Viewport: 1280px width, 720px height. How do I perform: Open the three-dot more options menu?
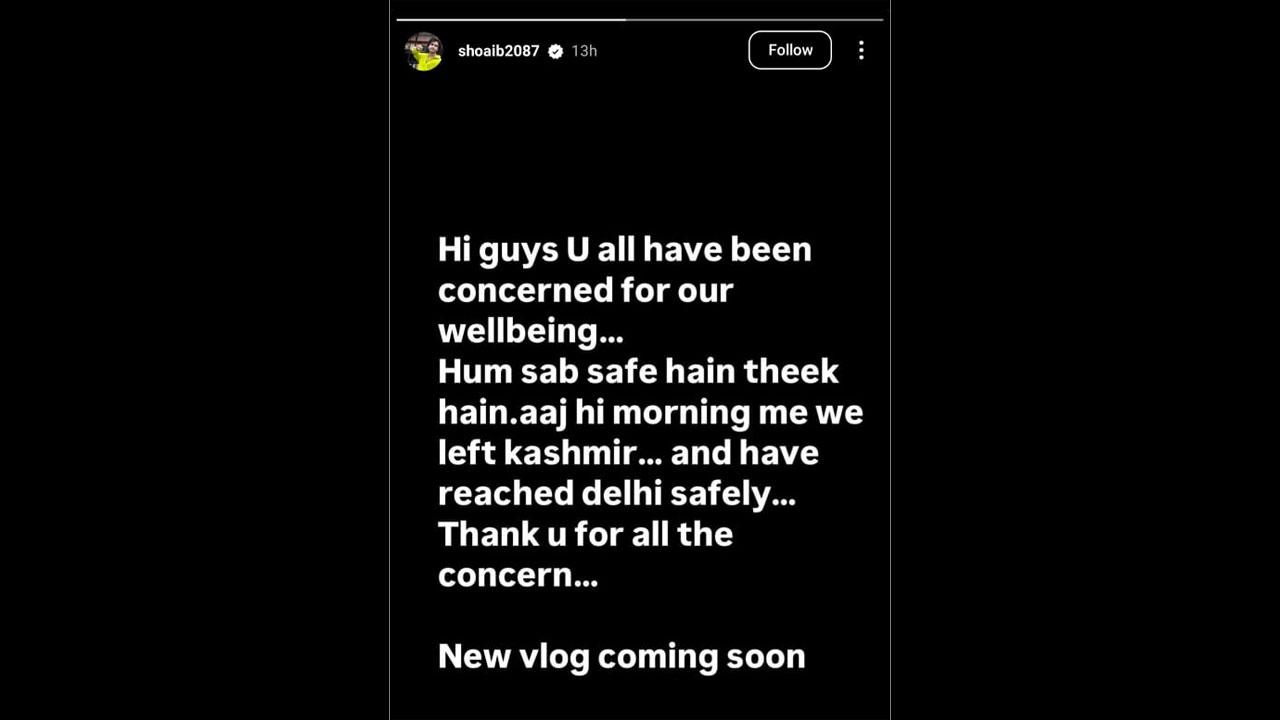pyautogui.click(x=861, y=50)
